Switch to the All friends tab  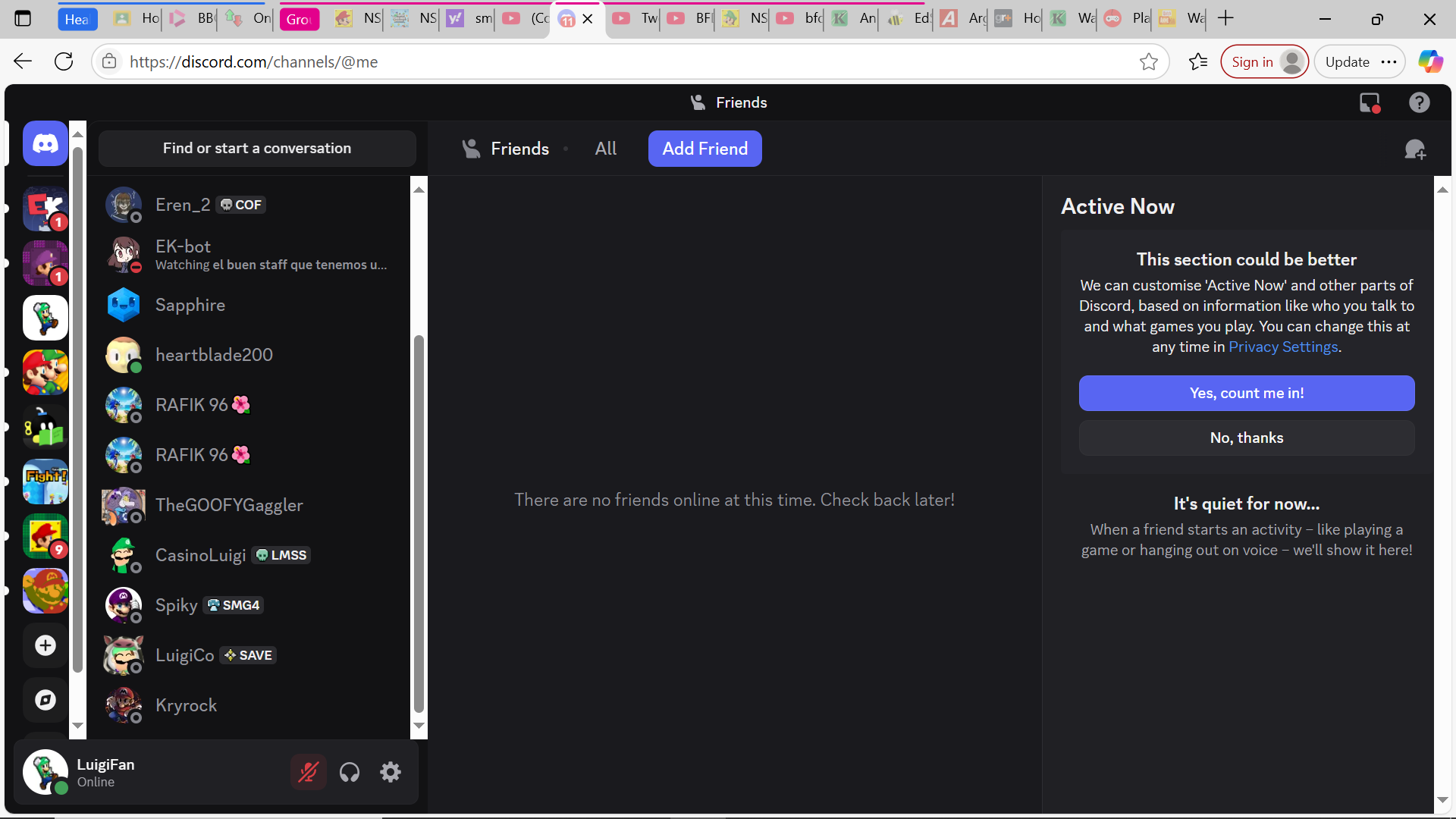605,149
